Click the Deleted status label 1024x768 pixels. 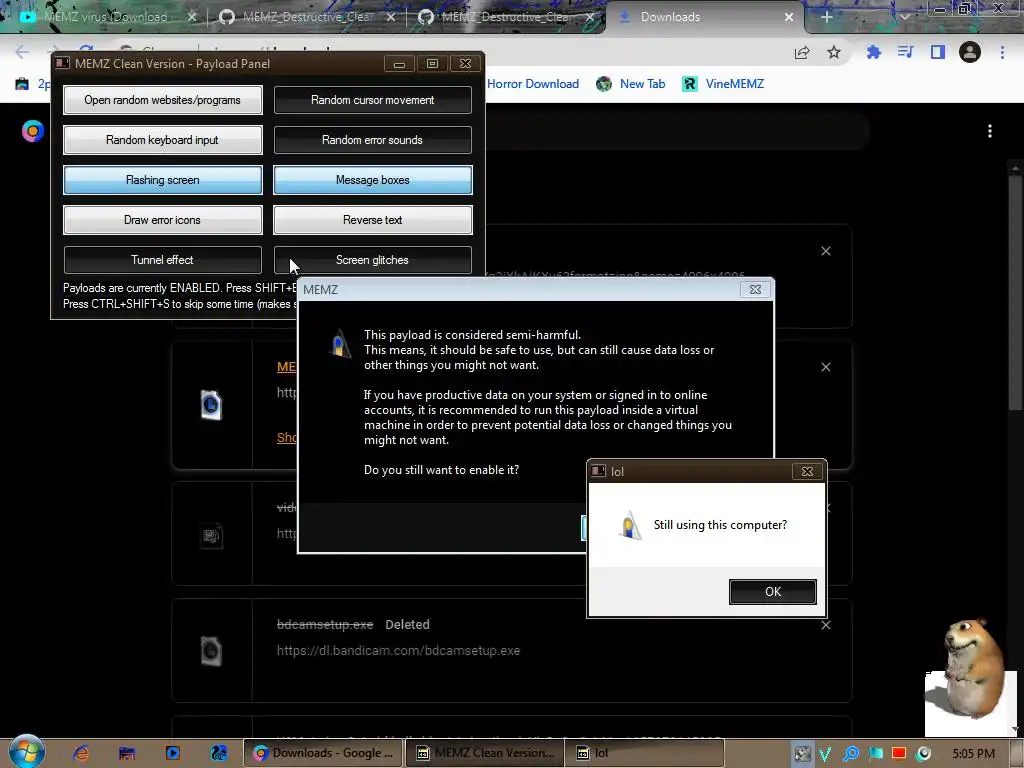tap(408, 625)
